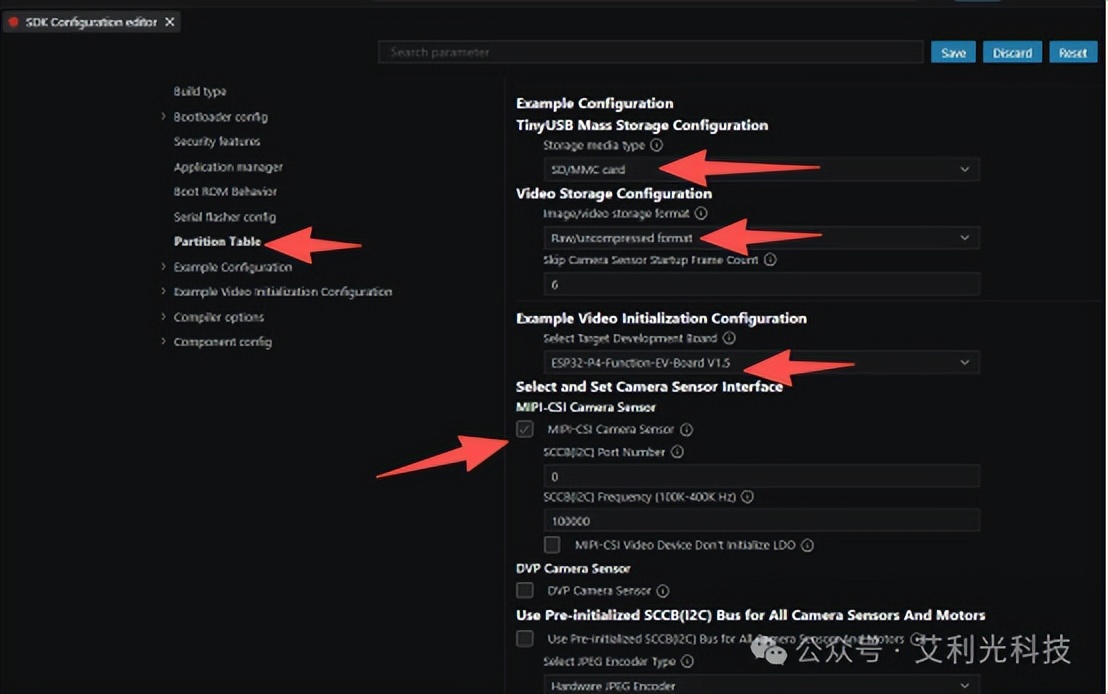The image size is (1108, 694).
Task: Go to Application manager section
Action: coord(228,167)
